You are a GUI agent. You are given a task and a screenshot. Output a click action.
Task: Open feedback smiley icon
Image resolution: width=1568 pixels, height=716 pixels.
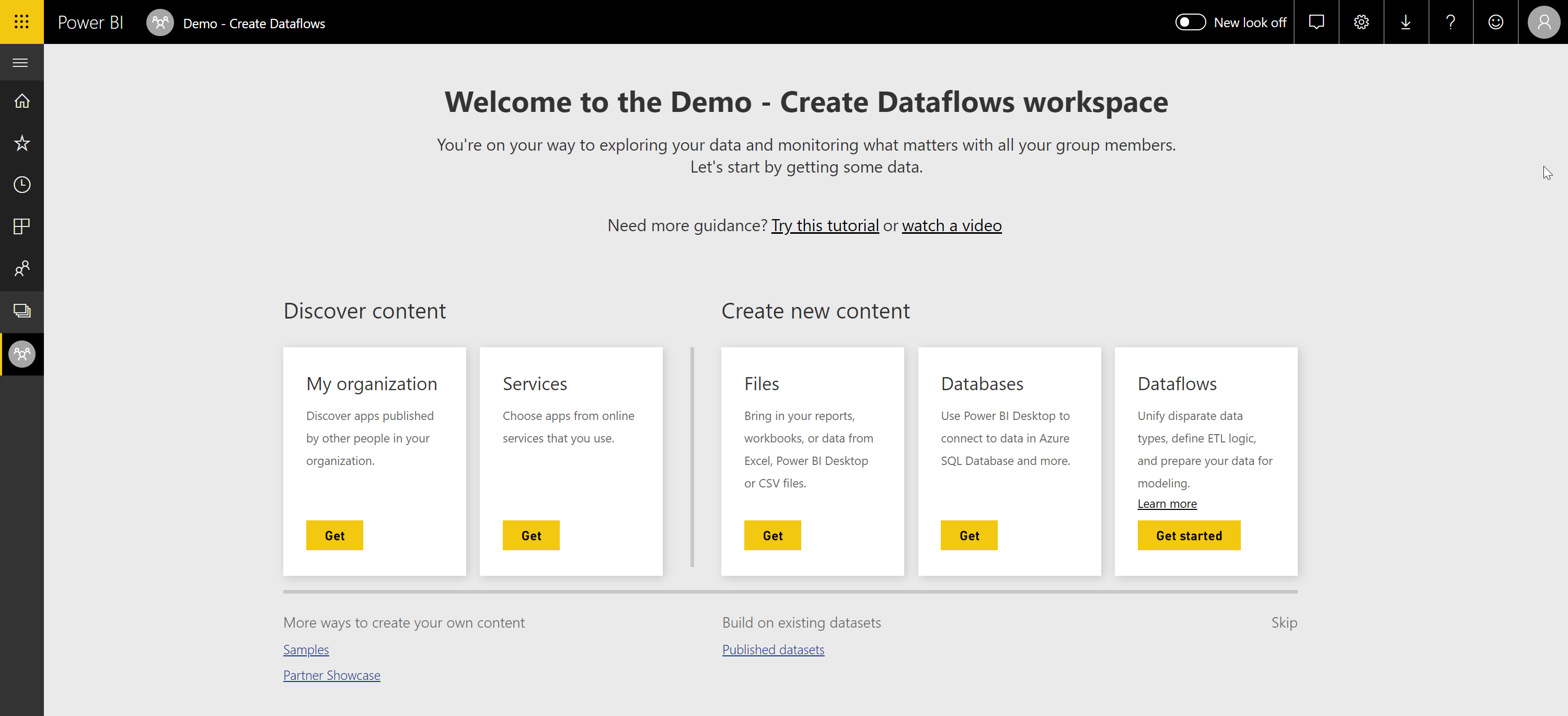coord(1495,22)
